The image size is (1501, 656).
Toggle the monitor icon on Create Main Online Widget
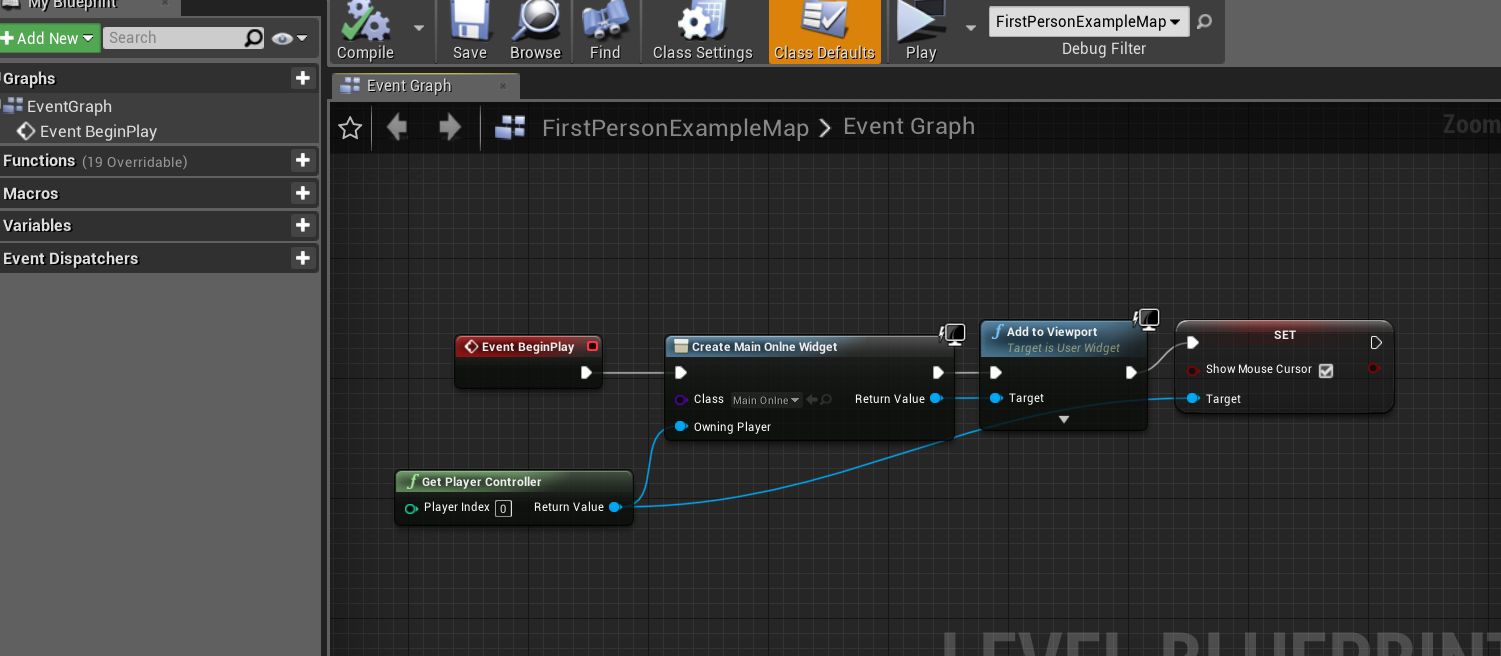coord(953,334)
